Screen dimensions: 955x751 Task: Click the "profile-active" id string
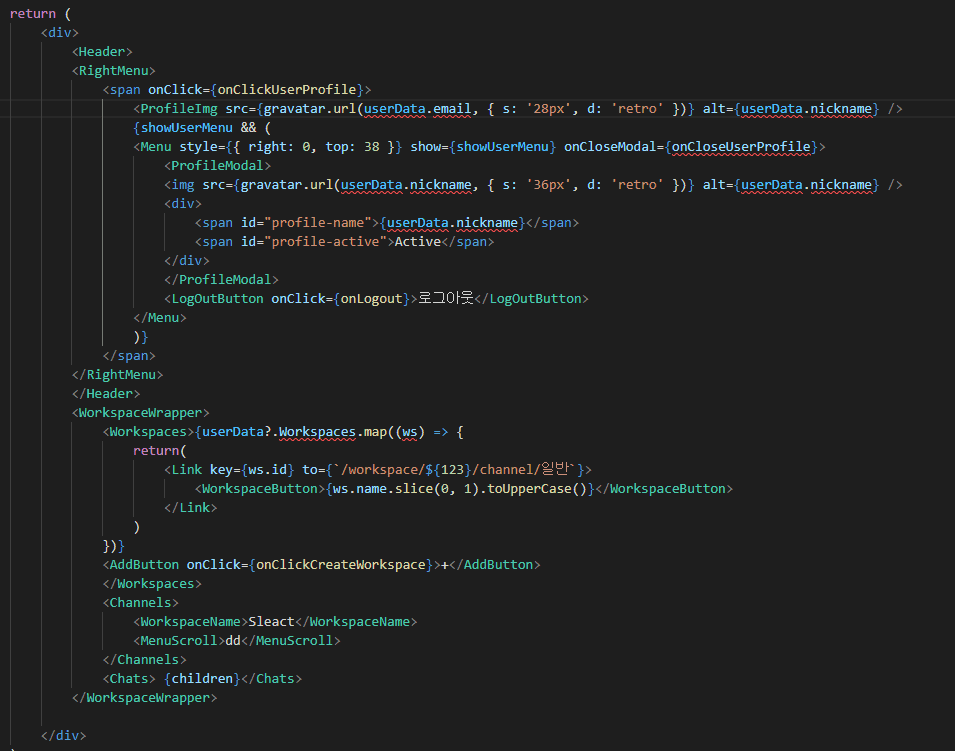[326, 241]
